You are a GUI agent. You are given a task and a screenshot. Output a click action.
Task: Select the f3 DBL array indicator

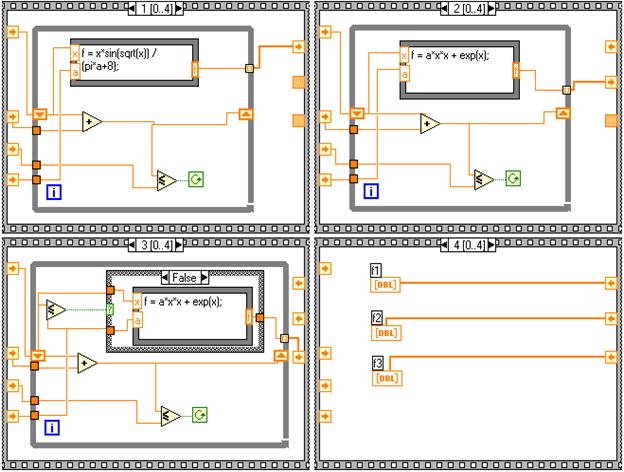pyautogui.click(x=387, y=378)
